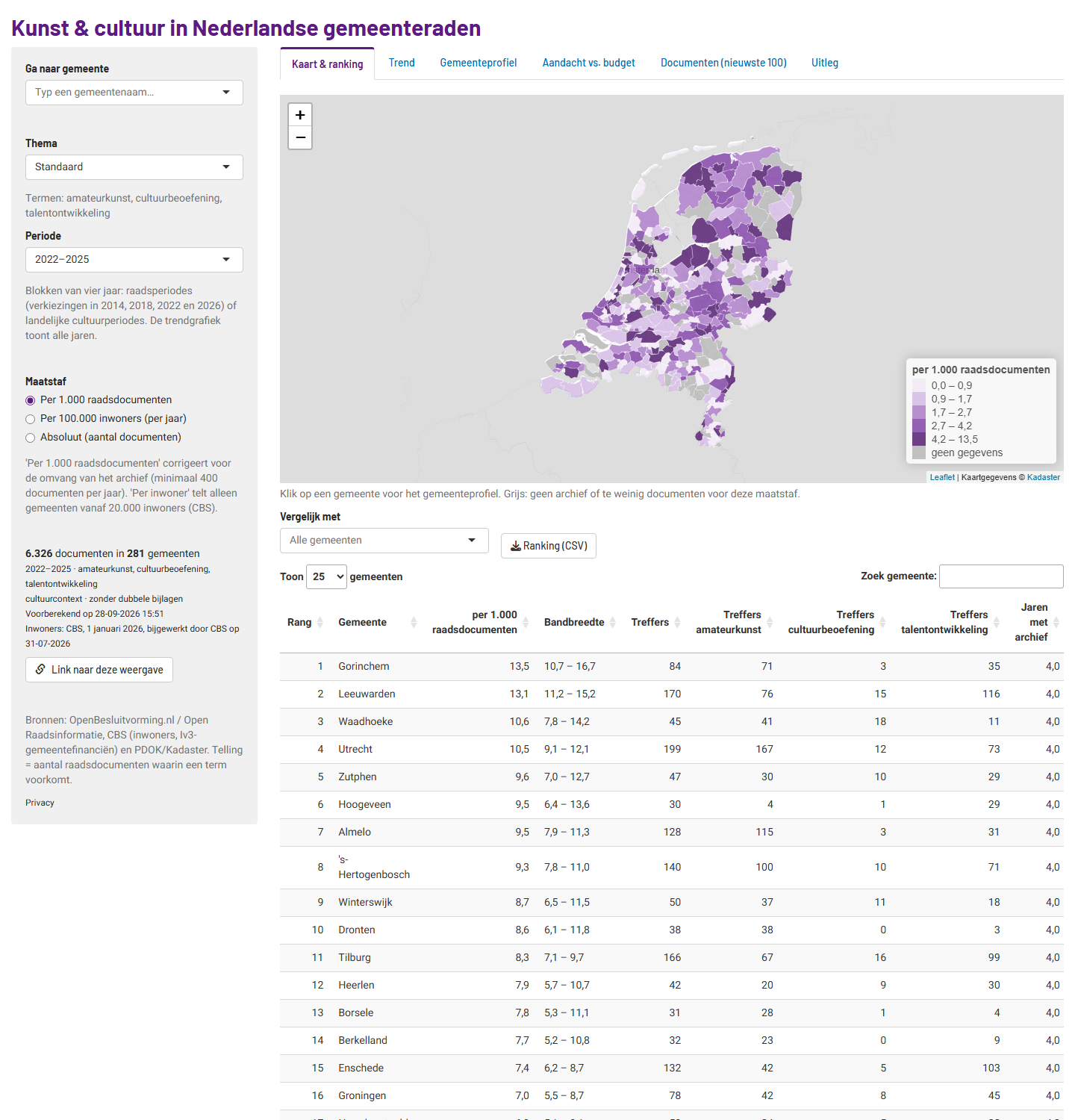Switch to Kaart & ranking tab
1075x1120 pixels.
coord(328,64)
